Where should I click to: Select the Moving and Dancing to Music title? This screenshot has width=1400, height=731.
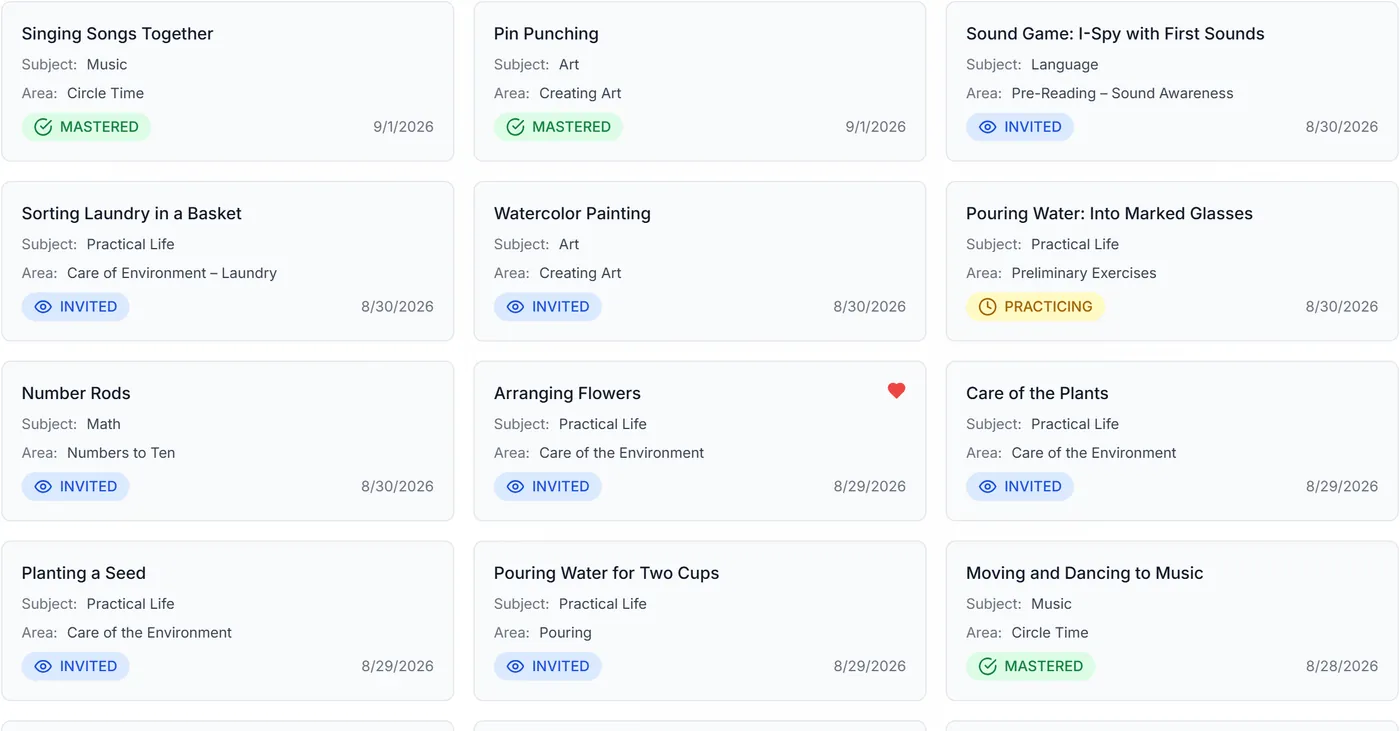pyautogui.click(x=1085, y=574)
